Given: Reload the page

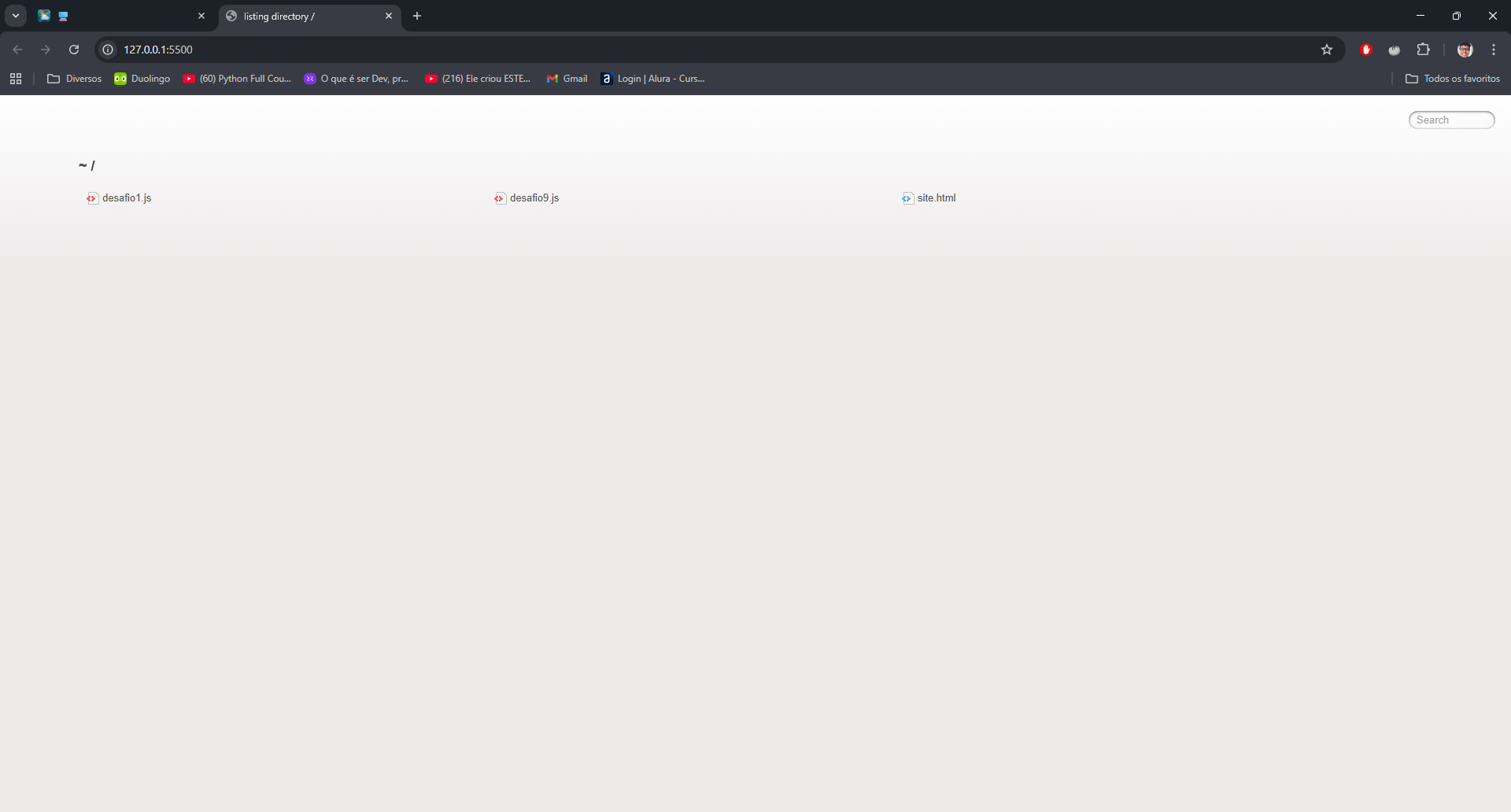Looking at the screenshot, I should [x=73, y=49].
